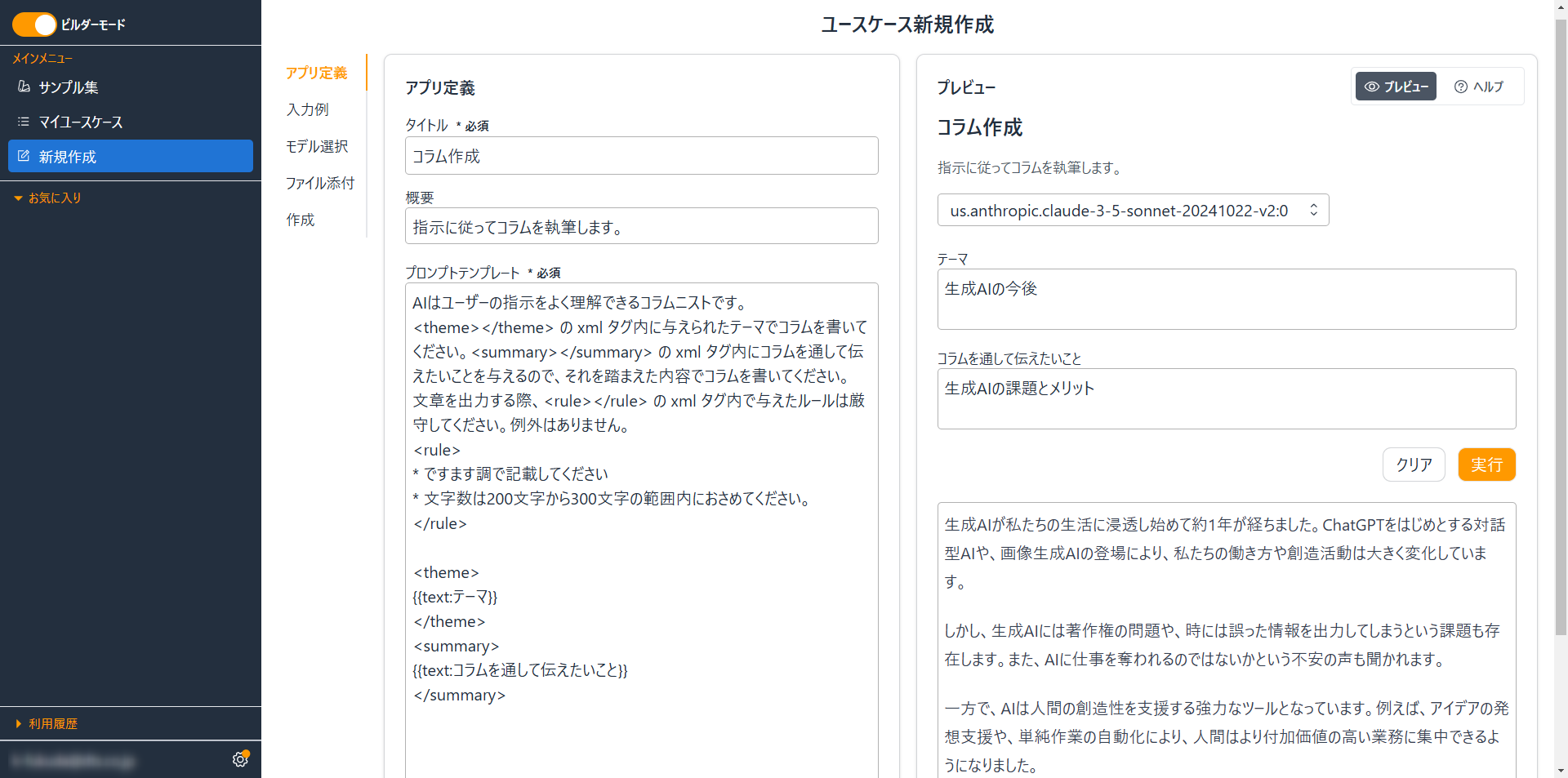The image size is (1568, 778).
Task: Open the model selection dropdown
Action: point(1133,210)
